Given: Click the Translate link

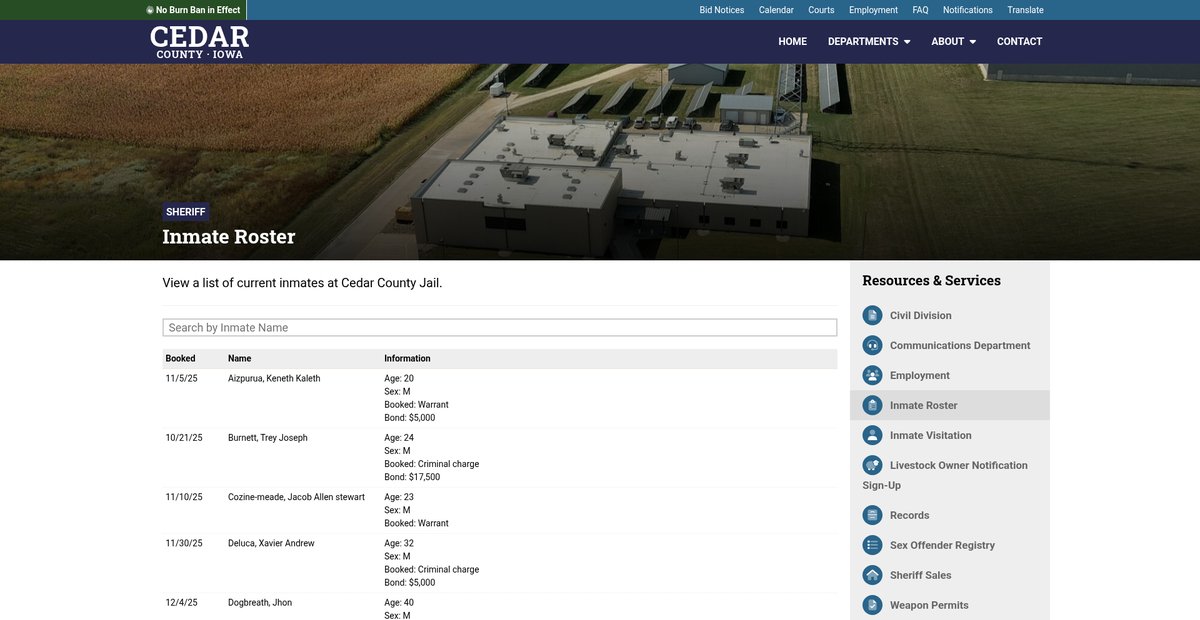Looking at the screenshot, I should pyautogui.click(x=1025, y=10).
